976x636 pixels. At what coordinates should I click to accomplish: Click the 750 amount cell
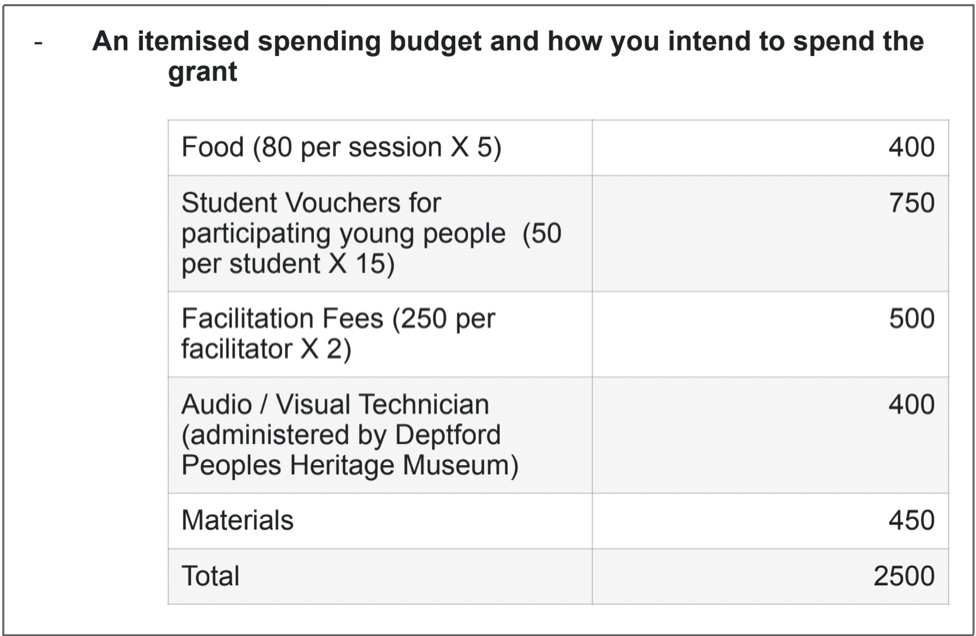point(771,233)
